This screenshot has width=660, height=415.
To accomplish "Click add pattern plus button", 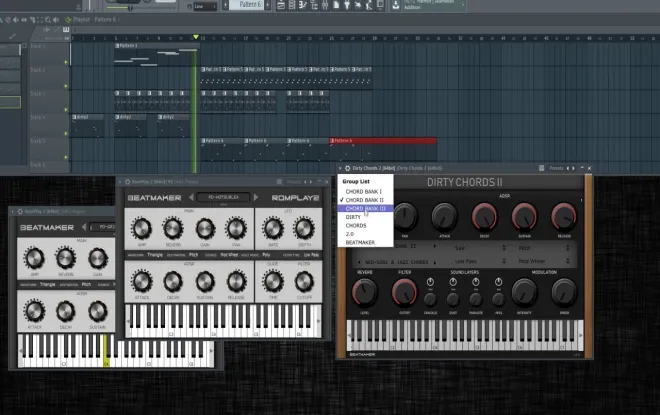I will 268,5.
